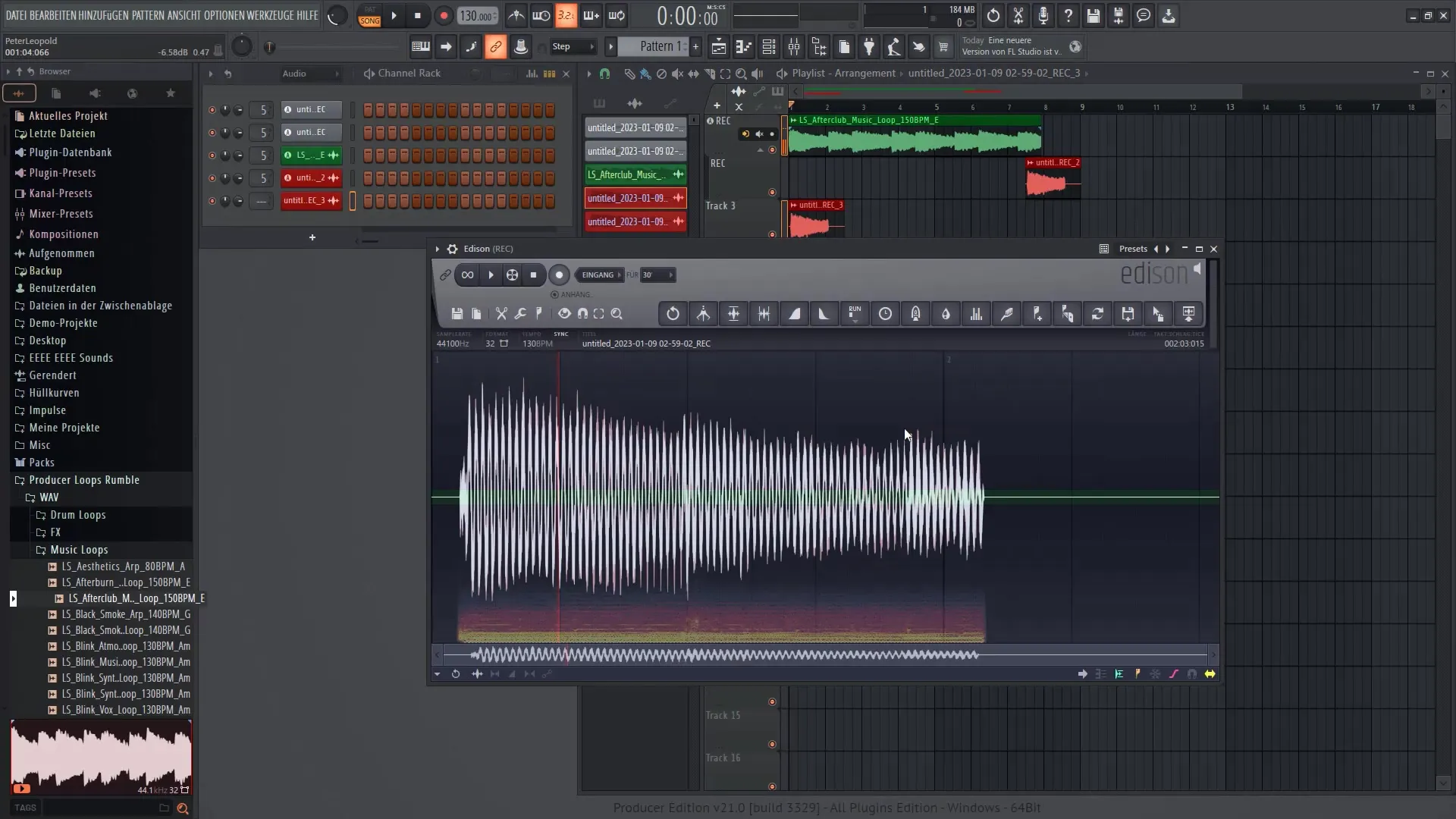Toggle Edison's record button
Viewport: 1456px width, 819px height.
[x=559, y=275]
